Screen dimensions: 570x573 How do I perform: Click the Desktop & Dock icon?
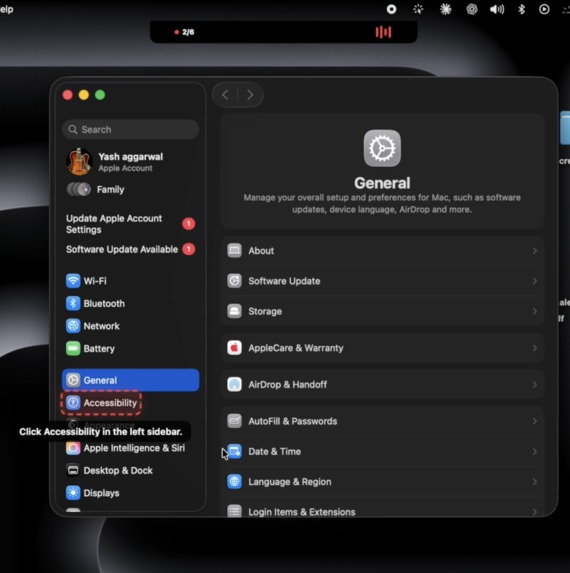73,470
